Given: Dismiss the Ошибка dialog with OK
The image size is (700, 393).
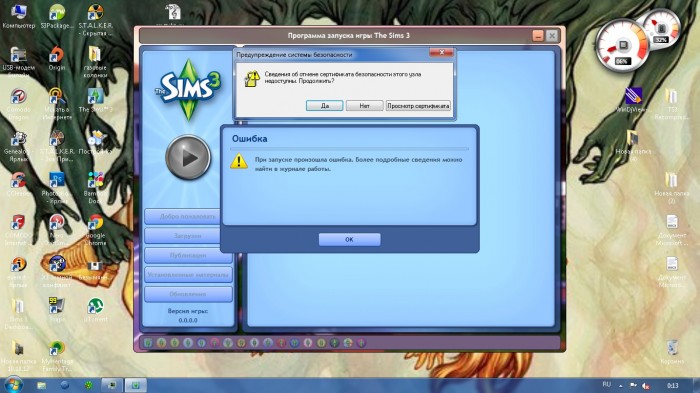Looking at the screenshot, I should [x=350, y=240].
